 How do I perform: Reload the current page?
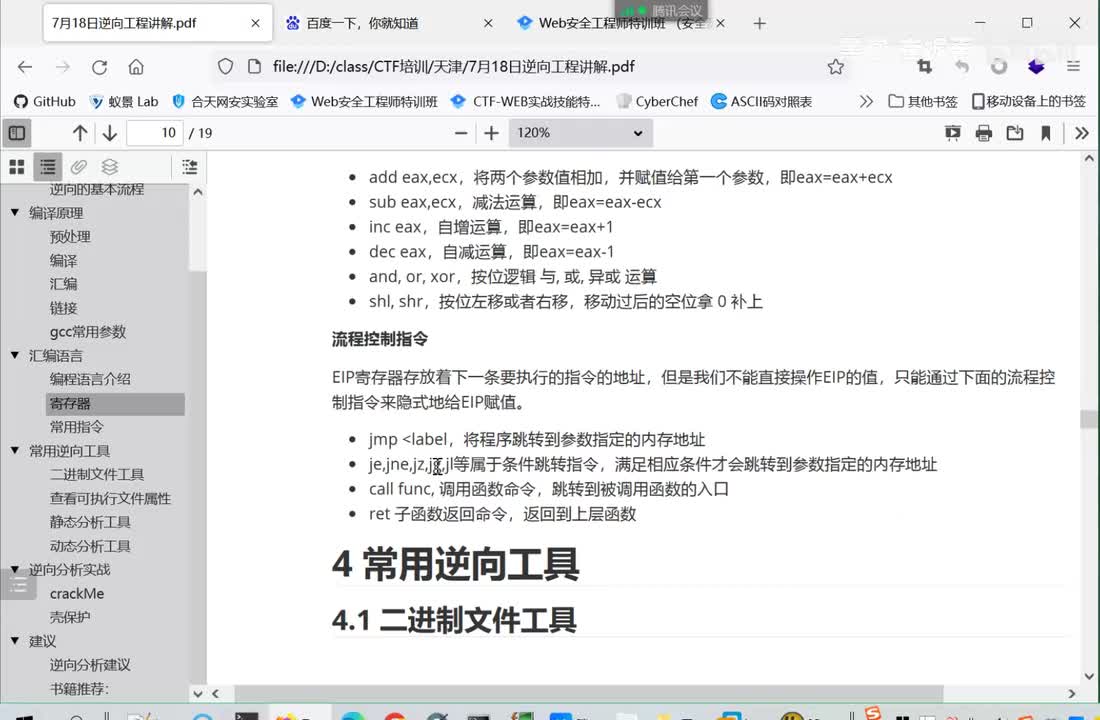click(100, 67)
